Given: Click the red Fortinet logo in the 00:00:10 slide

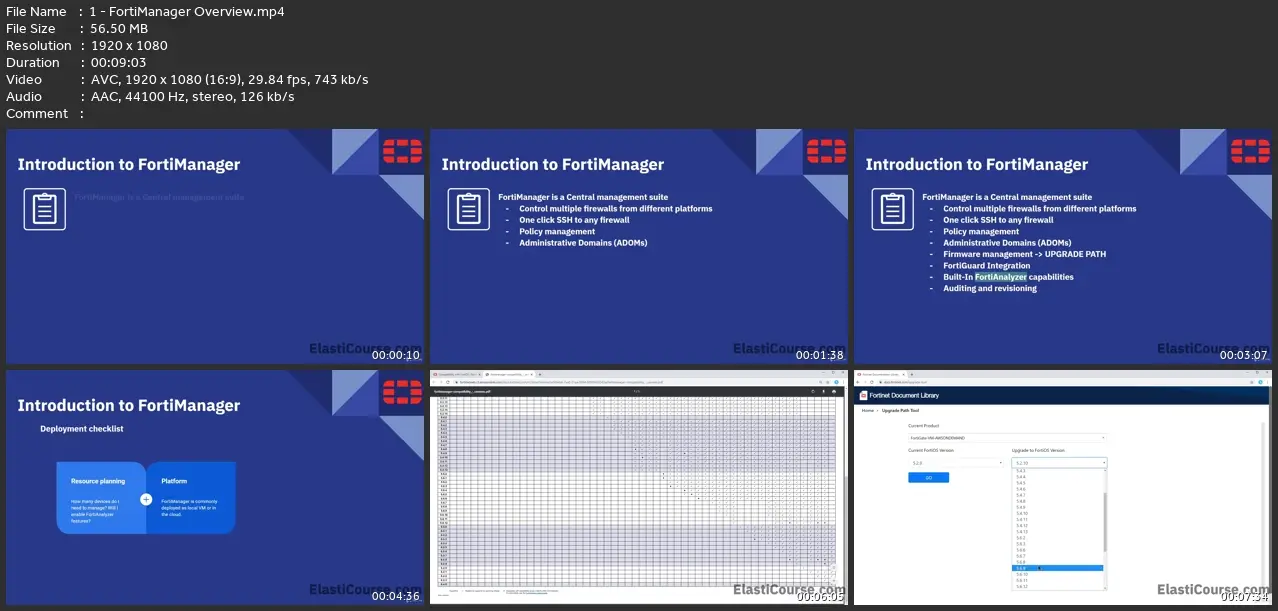Looking at the screenshot, I should click(403, 151).
